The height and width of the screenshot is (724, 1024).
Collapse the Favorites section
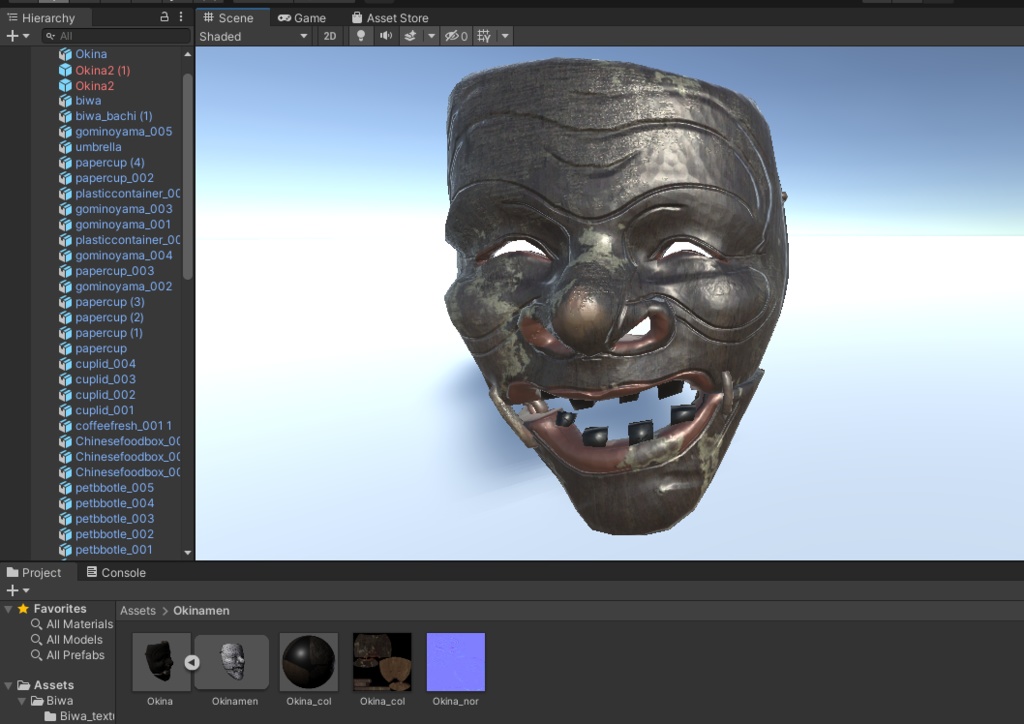[x=9, y=609]
